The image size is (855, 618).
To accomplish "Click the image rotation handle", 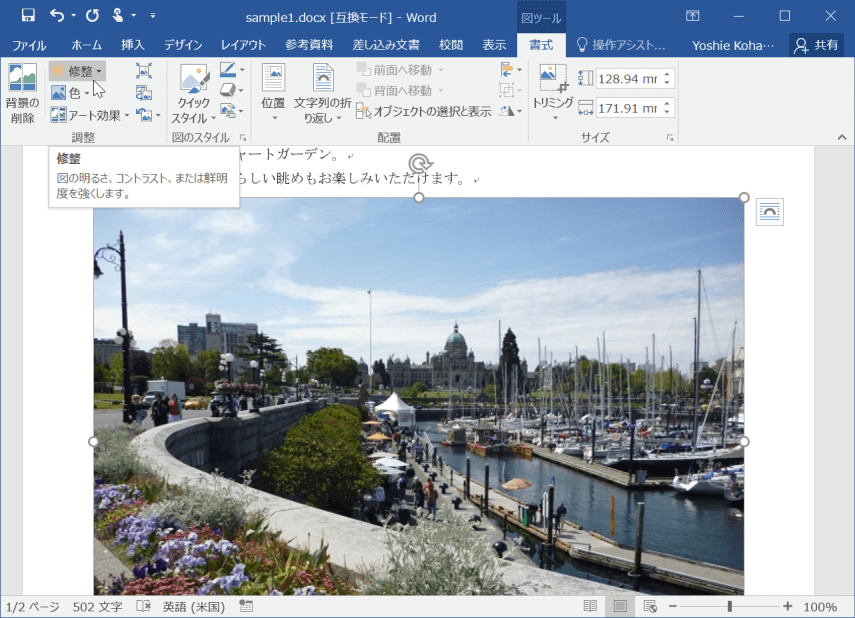I will click(x=419, y=163).
